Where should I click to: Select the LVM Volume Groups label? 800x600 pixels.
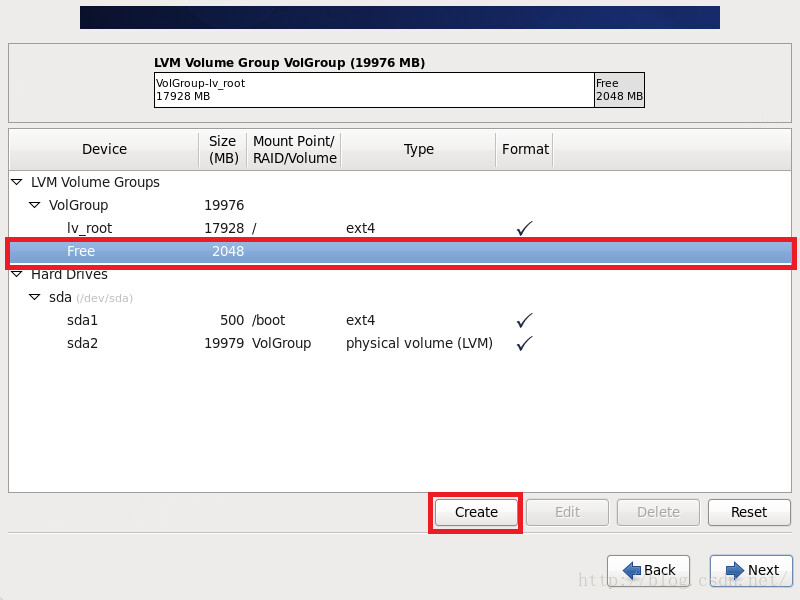[95, 182]
